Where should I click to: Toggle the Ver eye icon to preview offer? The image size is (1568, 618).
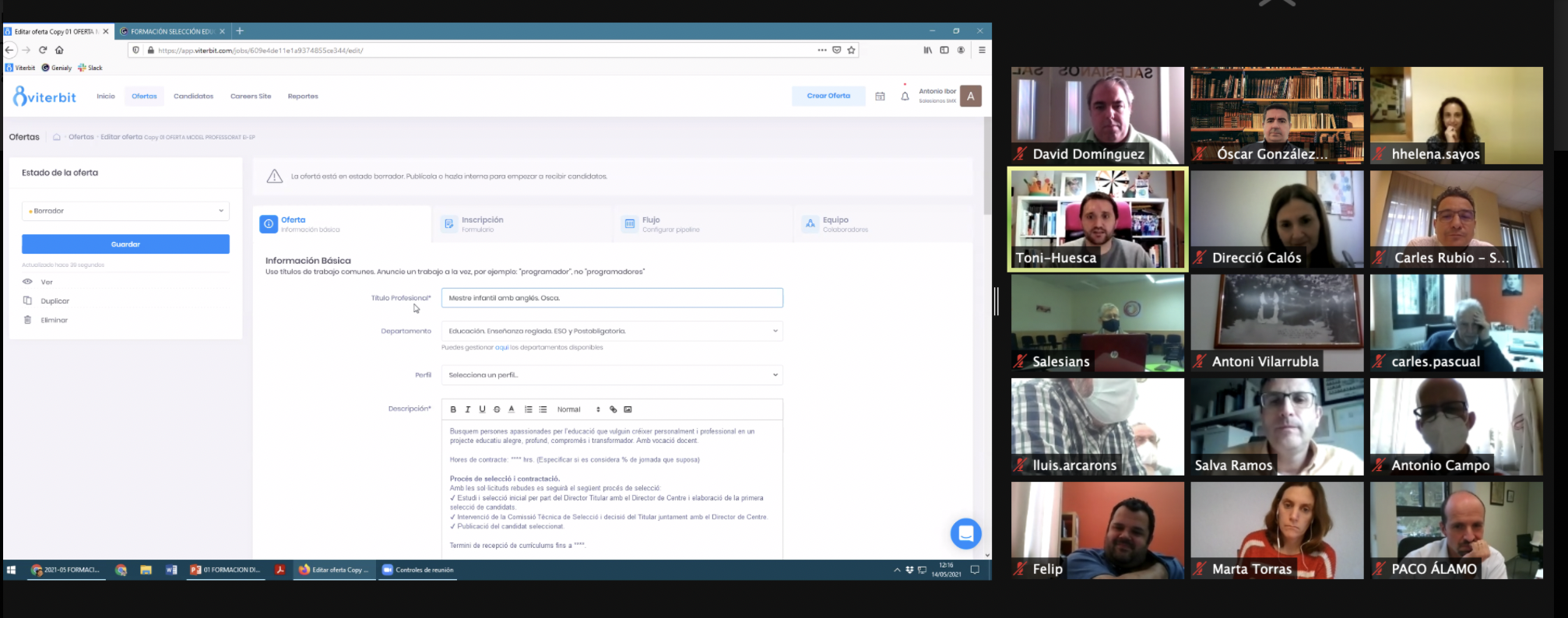point(28,282)
